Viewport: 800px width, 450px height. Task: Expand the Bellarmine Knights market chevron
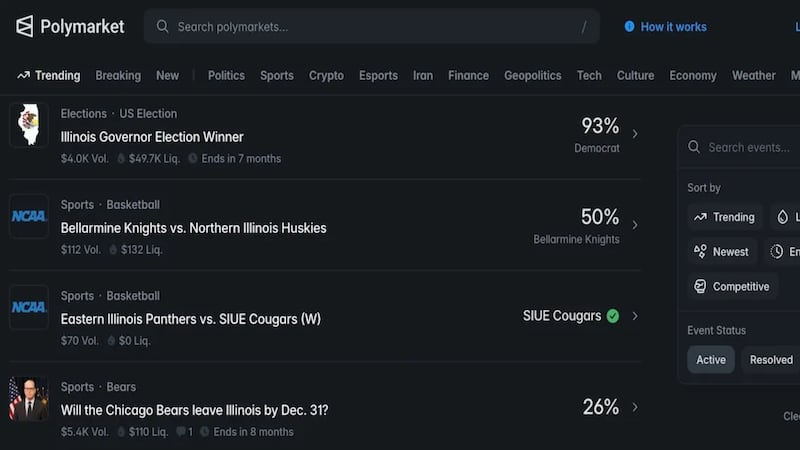(635, 225)
